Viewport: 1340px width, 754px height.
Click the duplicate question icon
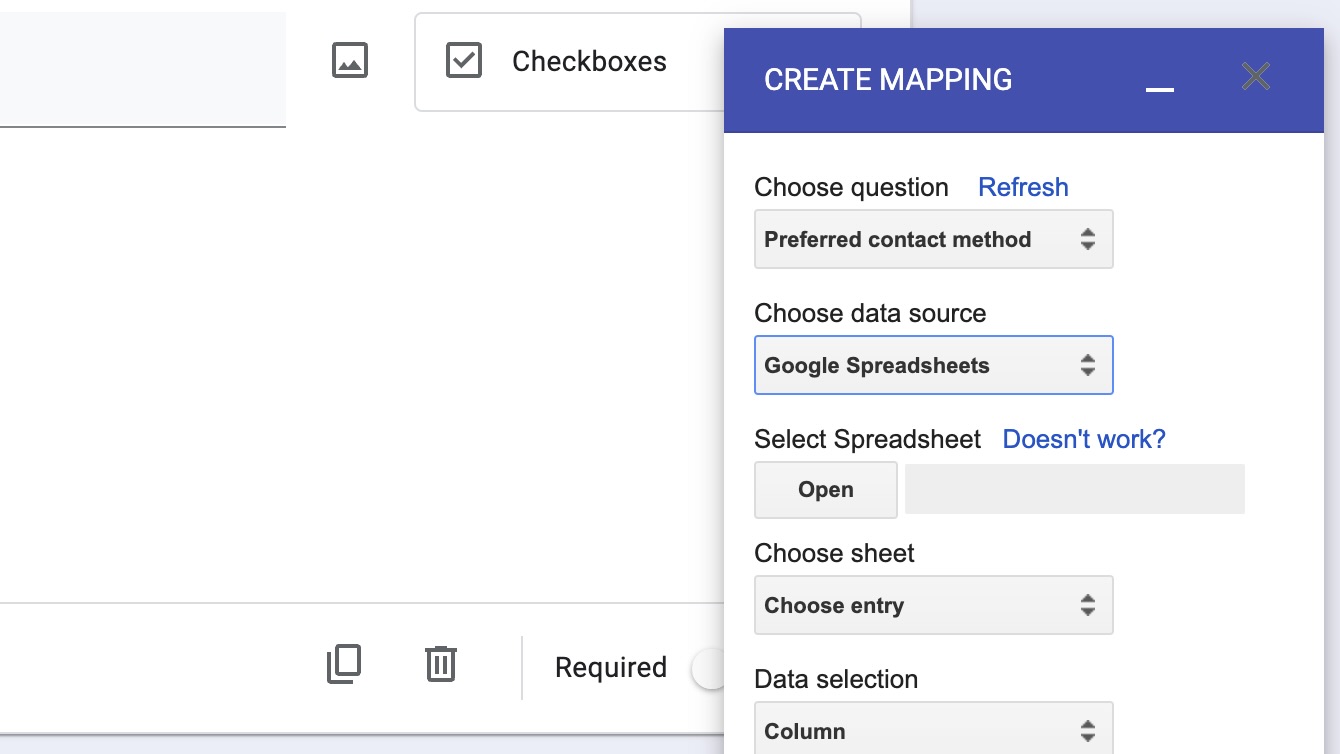[x=343, y=665]
